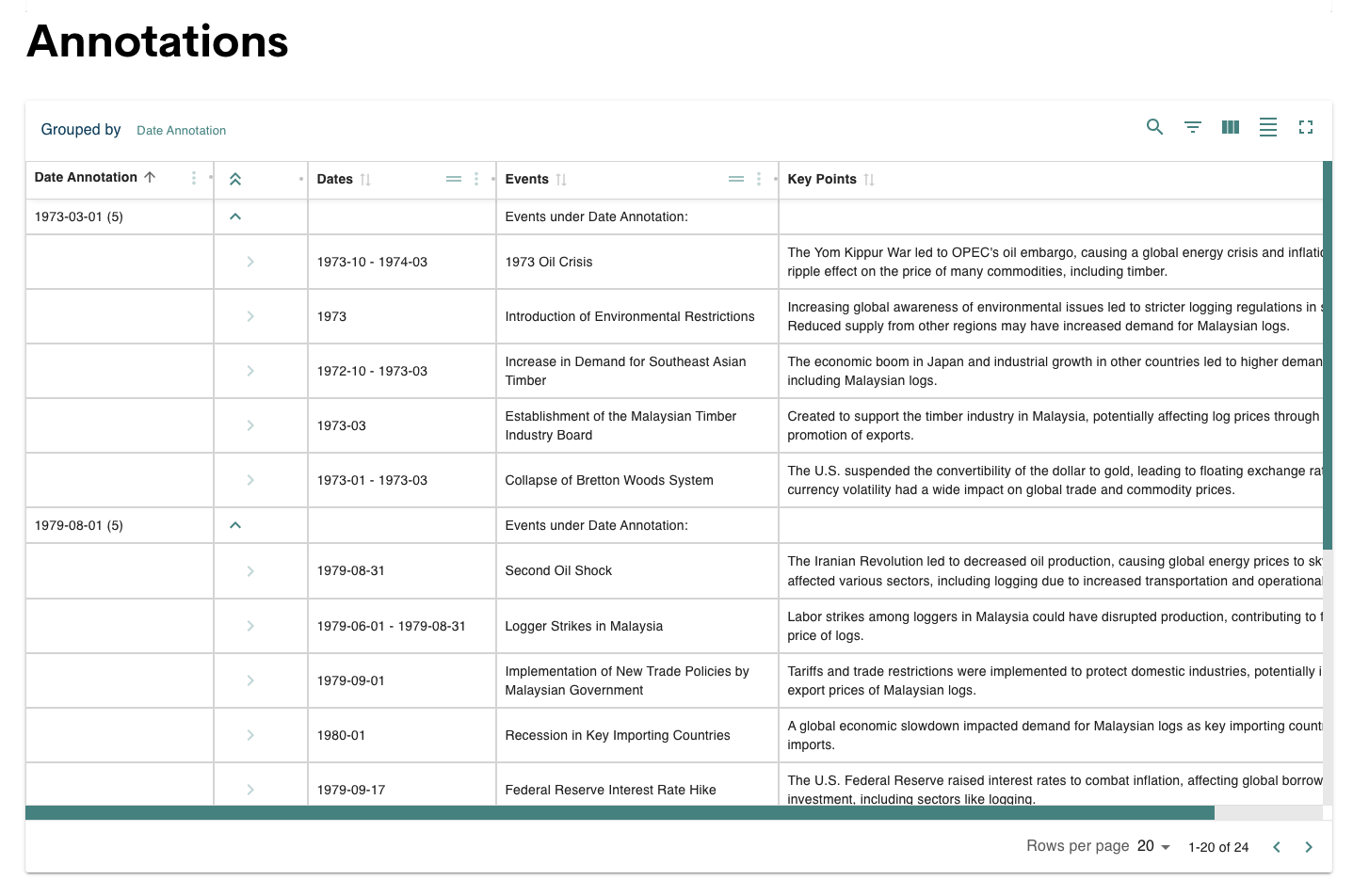The image size is (1369, 896).
Task: Sort the Events column
Action: click(x=561, y=180)
